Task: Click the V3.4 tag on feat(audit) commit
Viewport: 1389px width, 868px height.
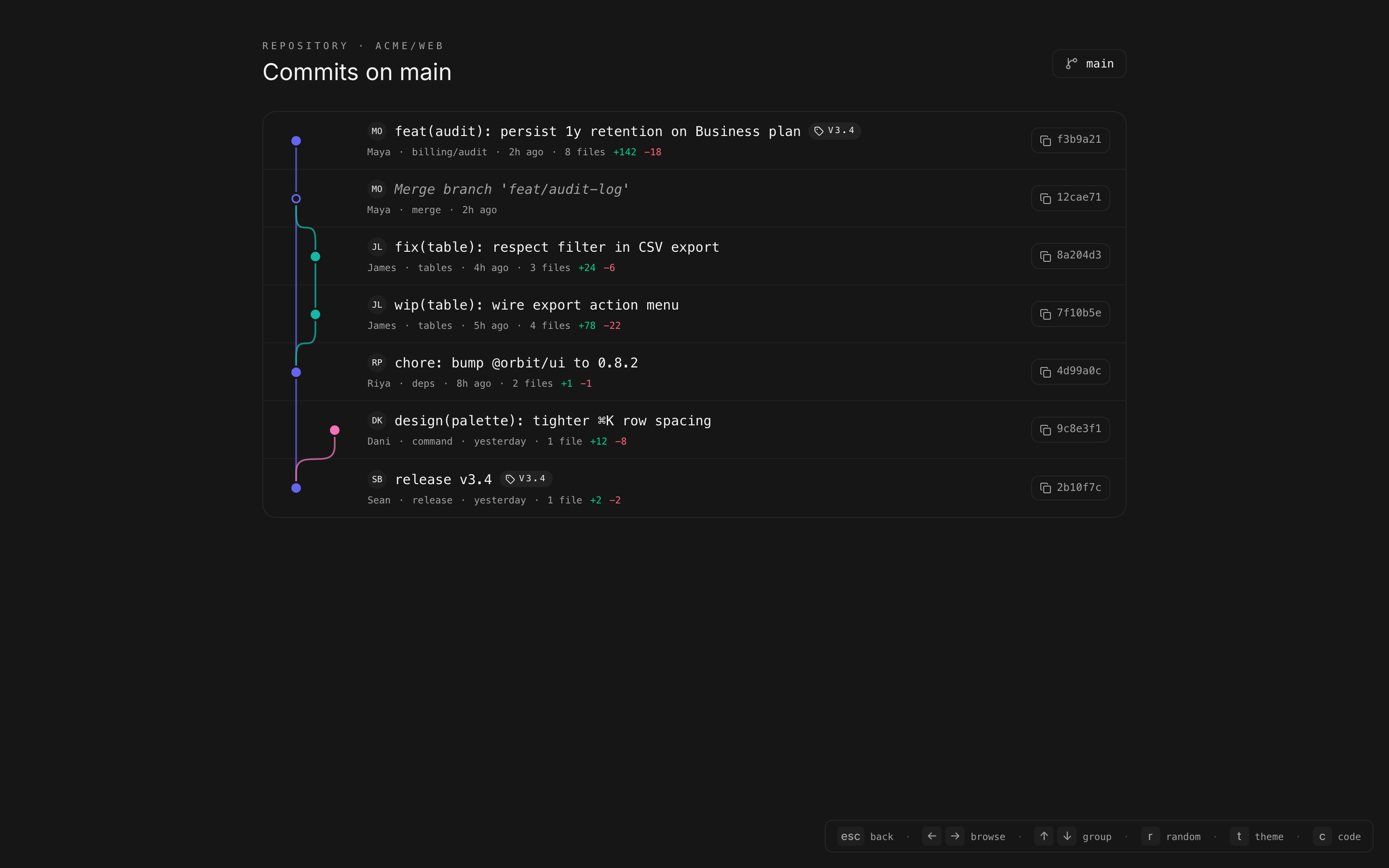Action: (x=834, y=131)
